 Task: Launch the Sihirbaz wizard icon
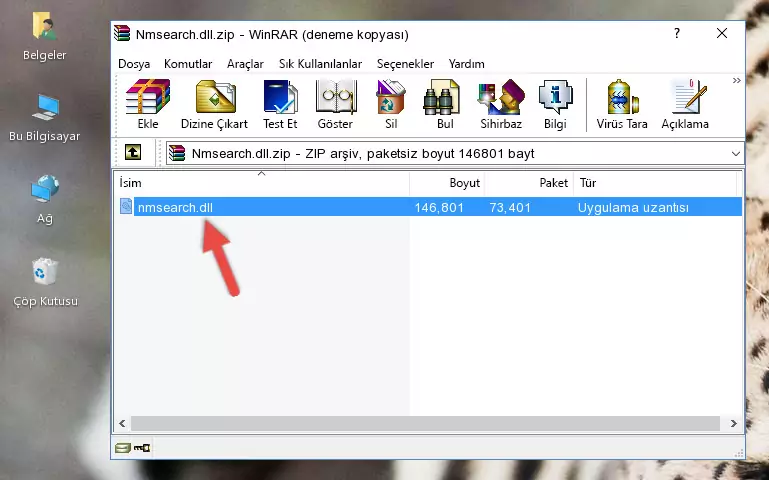(501, 97)
